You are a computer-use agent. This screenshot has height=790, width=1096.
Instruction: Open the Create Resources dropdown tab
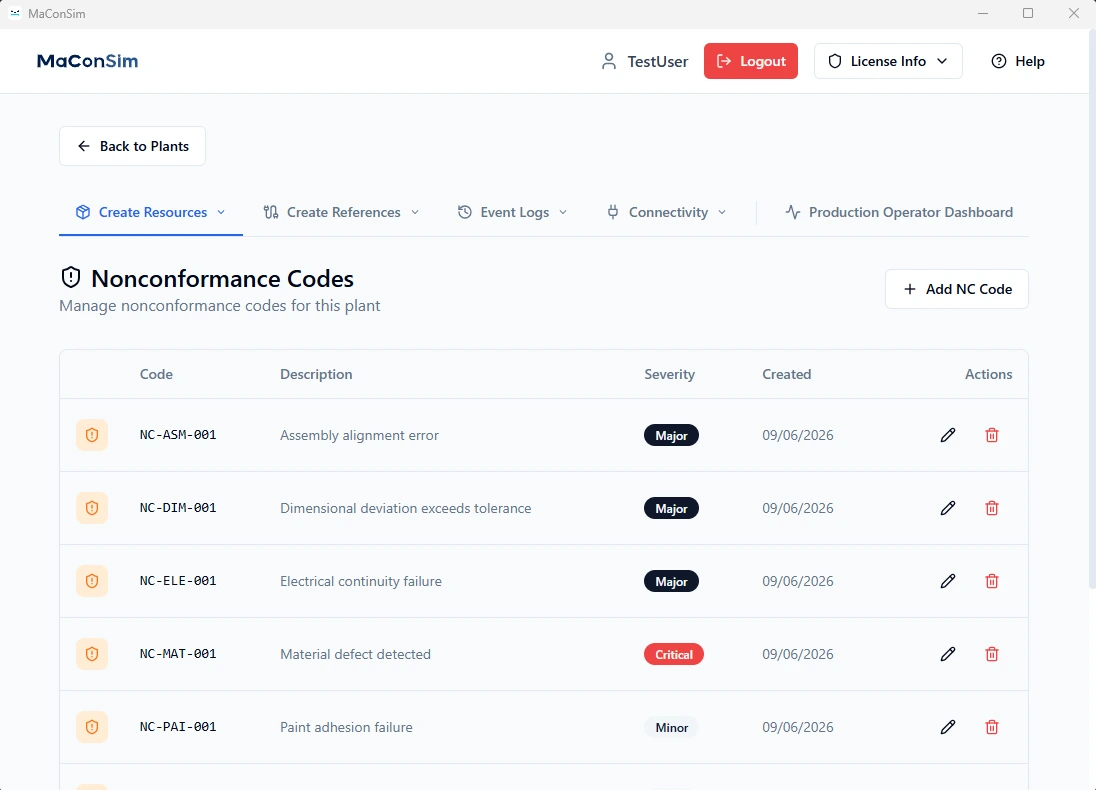(x=151, y=212)
